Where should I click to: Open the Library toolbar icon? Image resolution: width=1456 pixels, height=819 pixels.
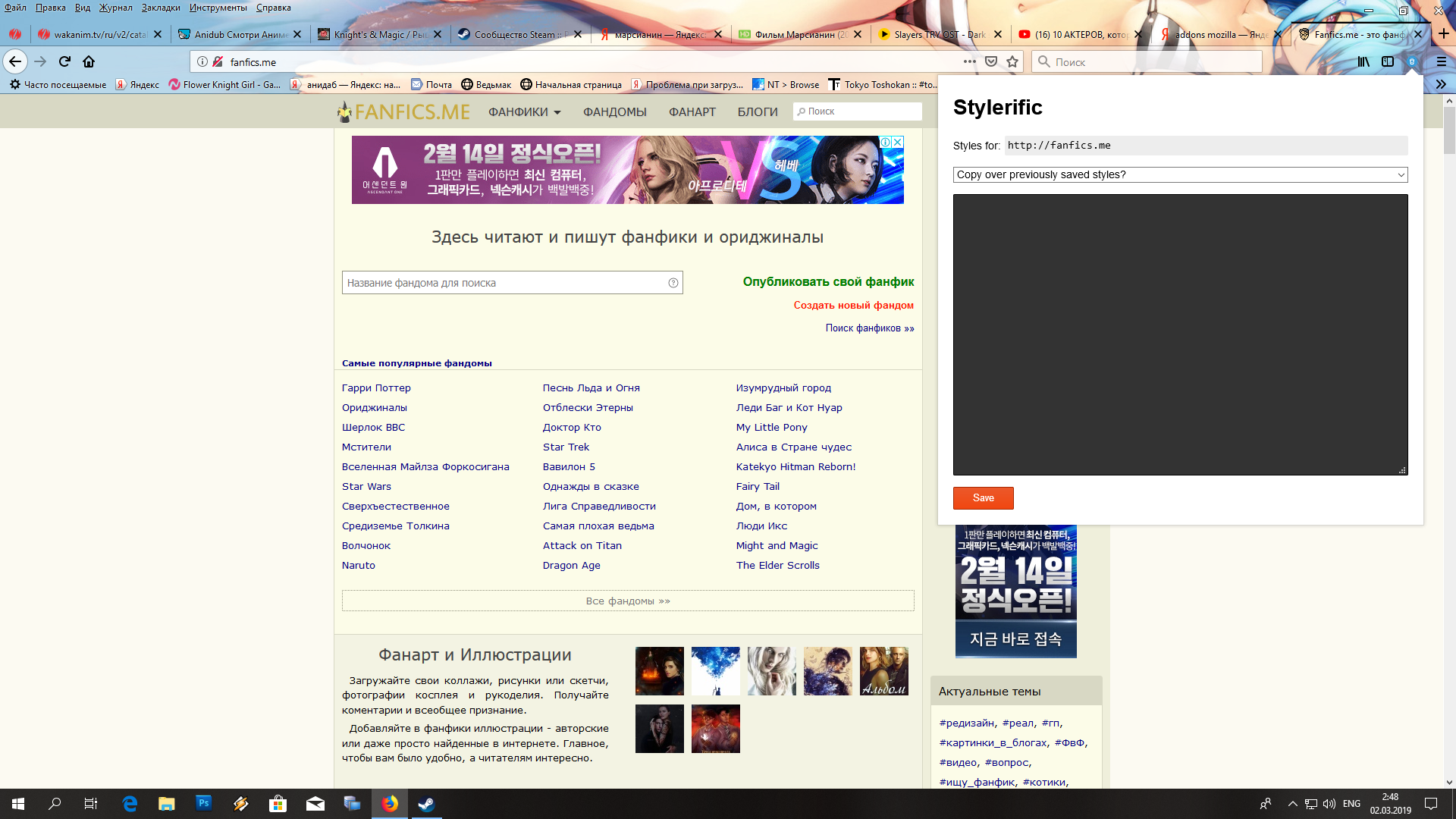point(1363,61)
